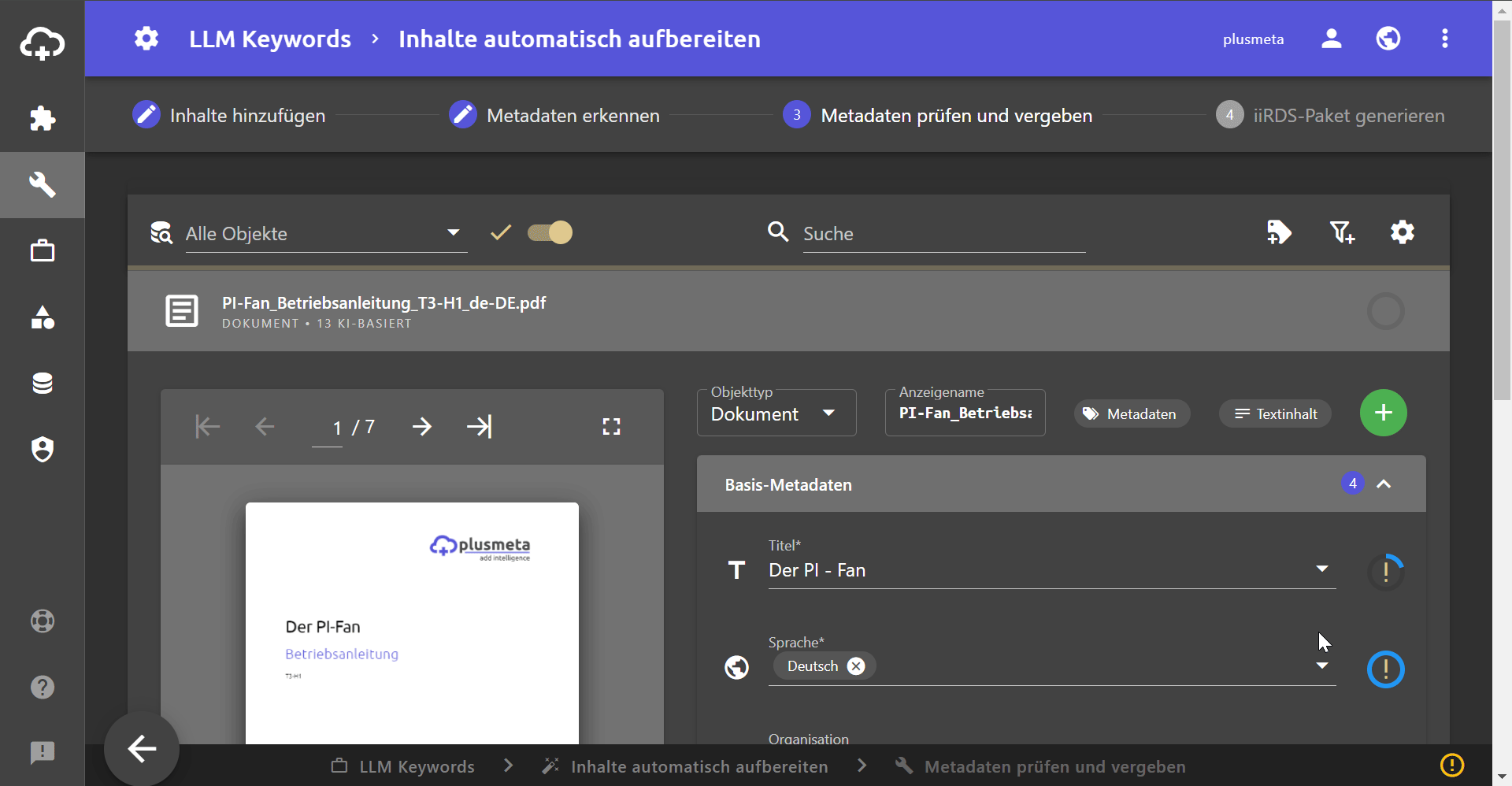Click the add filter funnel icon
Image resolution: width=1512 pixels, height=786 pixels.
(x=1342, y=232)
